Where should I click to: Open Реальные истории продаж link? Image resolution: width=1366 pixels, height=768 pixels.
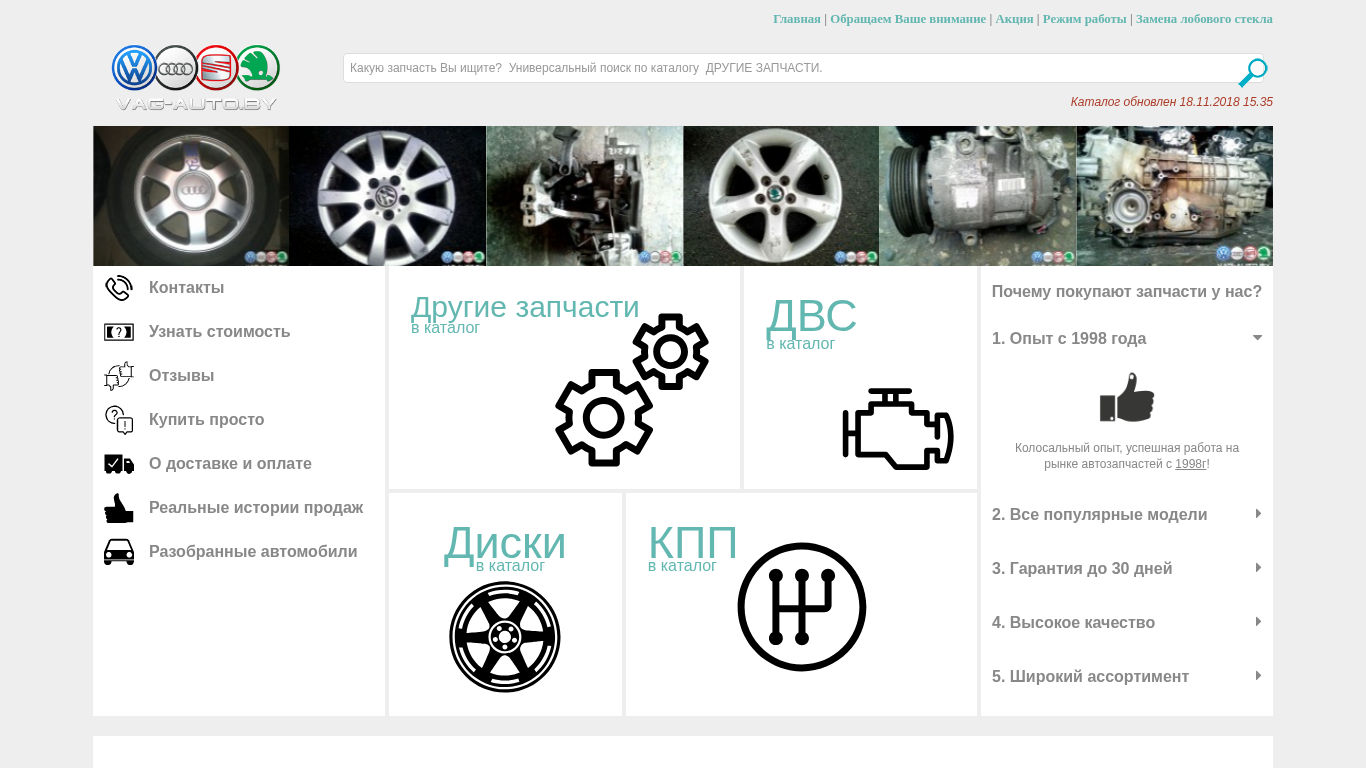(x=256, y=508)
